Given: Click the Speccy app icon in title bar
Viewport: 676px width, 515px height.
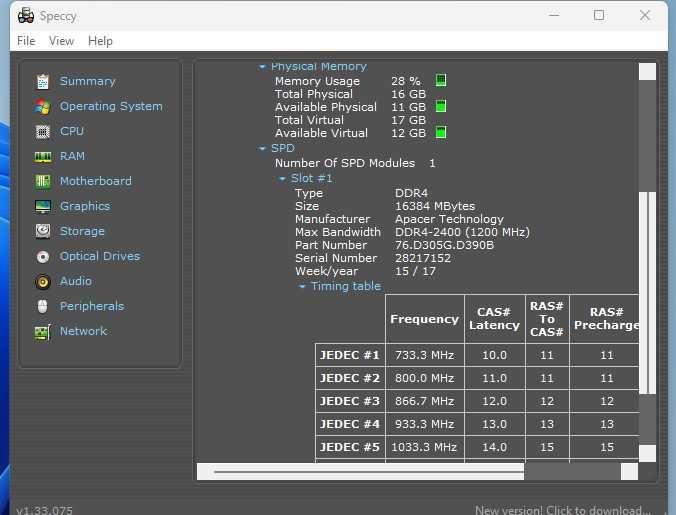Looking at the screenshot, I should pos(26,16).
